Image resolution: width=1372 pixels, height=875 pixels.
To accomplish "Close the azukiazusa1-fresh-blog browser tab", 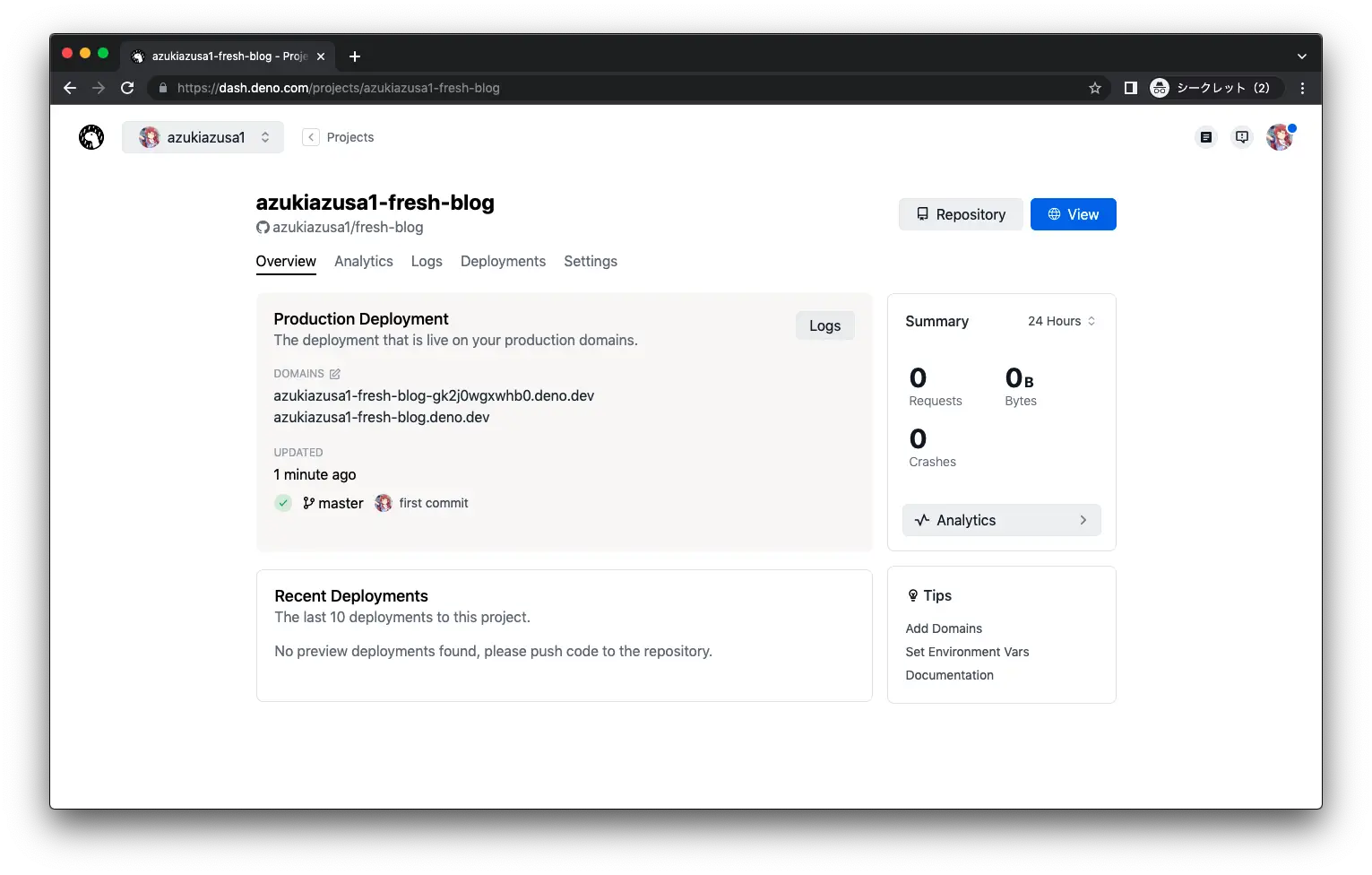I will [321, 56].
